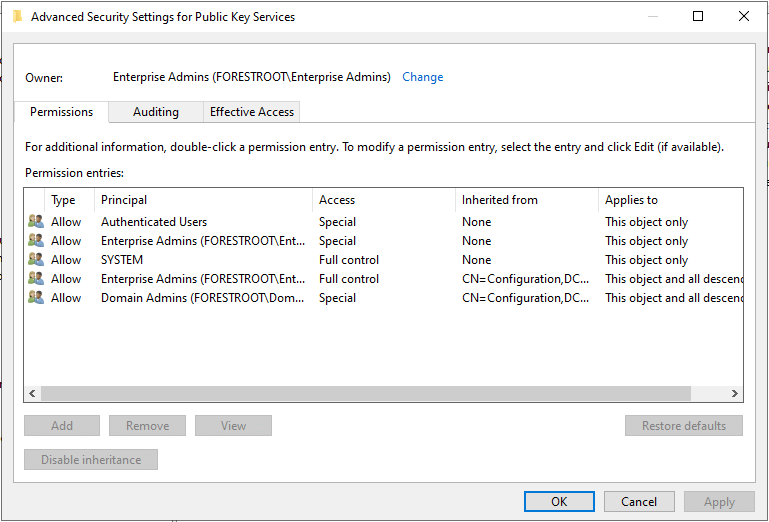This screenshot has width=769, height=522.
Task: Click the folder icon in title bar
Action: tap(17, 17)
